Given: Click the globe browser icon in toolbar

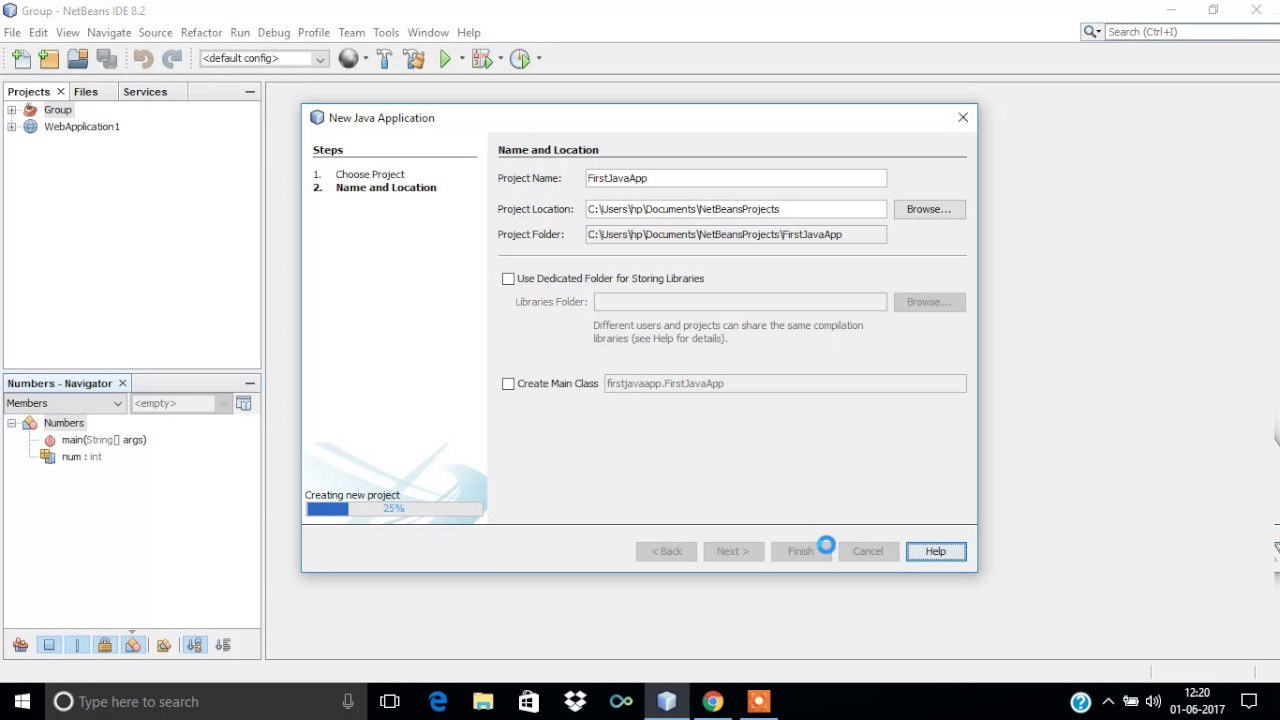Looking at the screenshot, I should click(348, 59).
